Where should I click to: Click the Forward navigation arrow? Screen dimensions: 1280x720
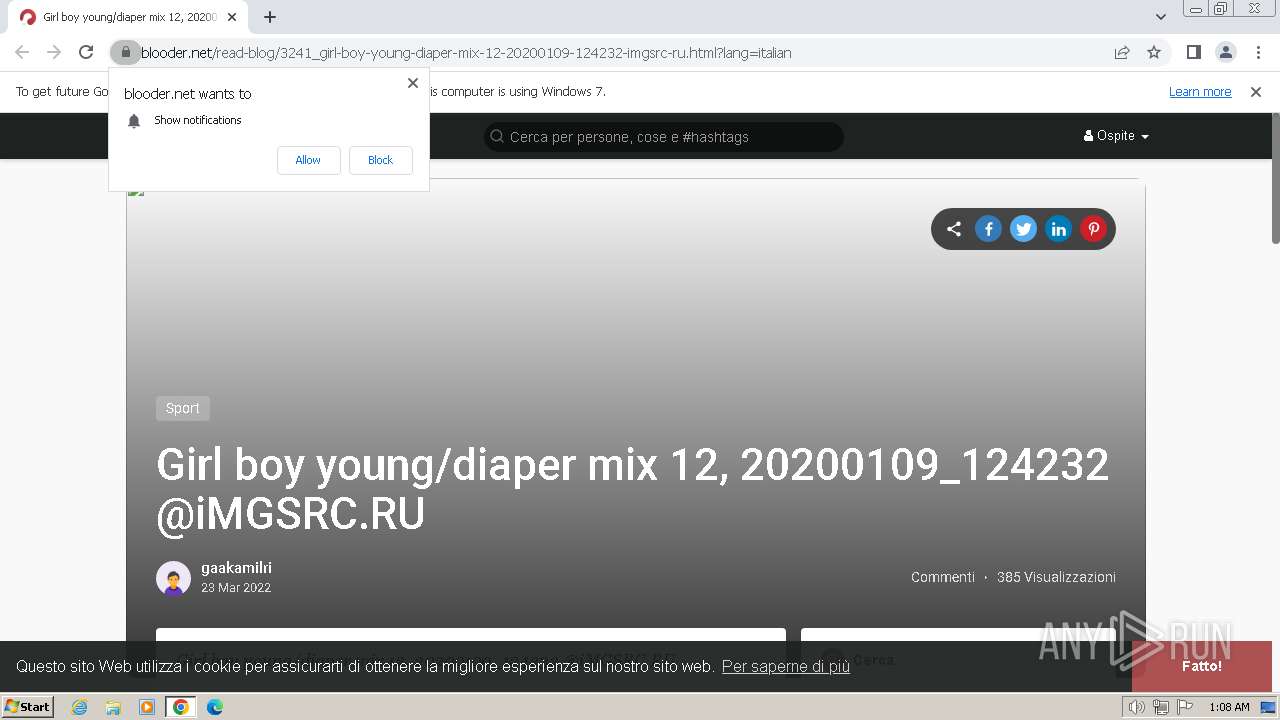(x=54, y=52)
